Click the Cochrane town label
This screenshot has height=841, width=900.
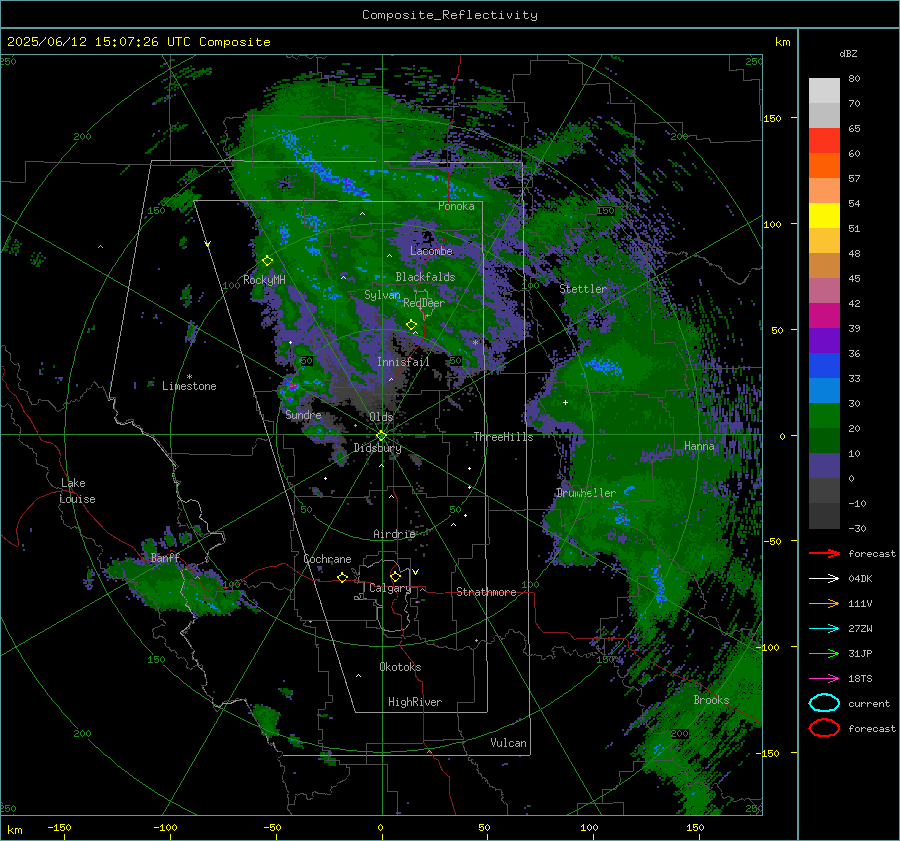point(327,559)
